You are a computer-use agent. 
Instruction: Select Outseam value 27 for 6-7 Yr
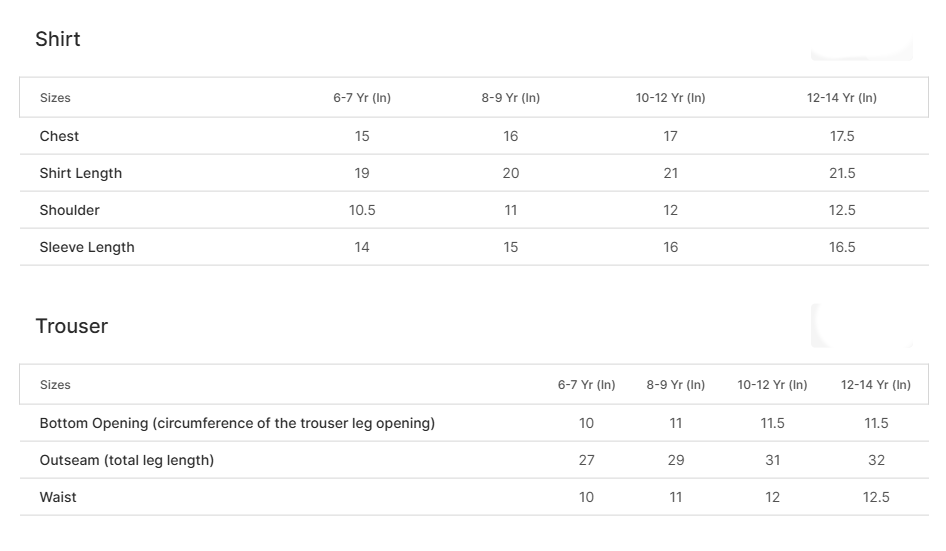(x=586, y=460)
